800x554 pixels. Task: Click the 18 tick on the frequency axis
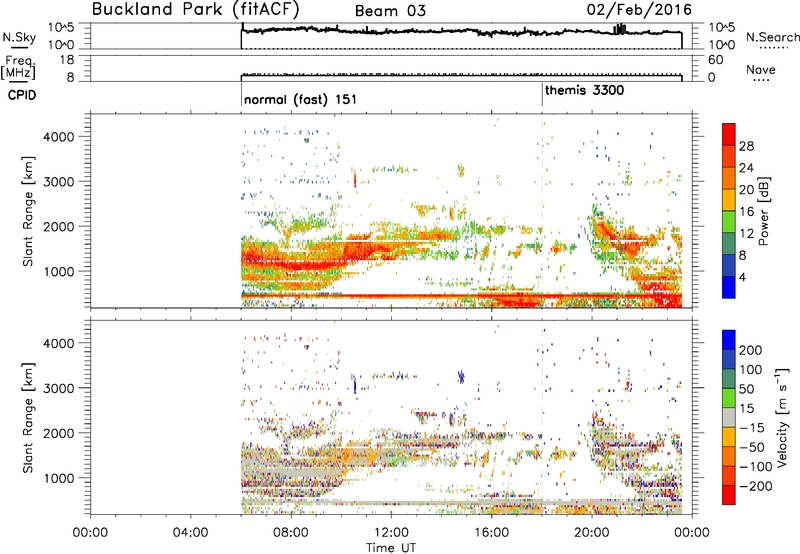coord(67,60)
